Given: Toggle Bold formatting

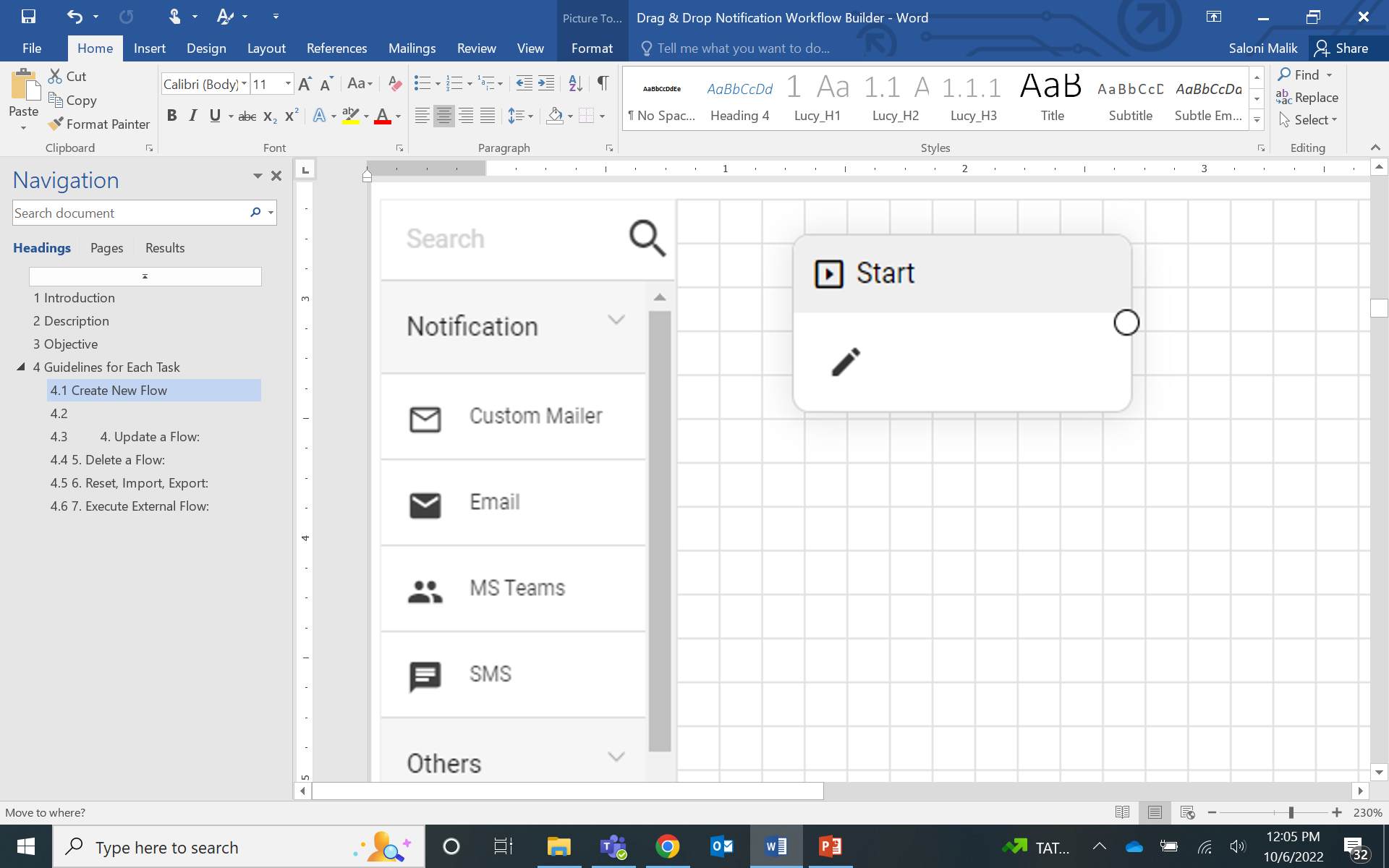Looking at the screenshot, I should point(171,116).
